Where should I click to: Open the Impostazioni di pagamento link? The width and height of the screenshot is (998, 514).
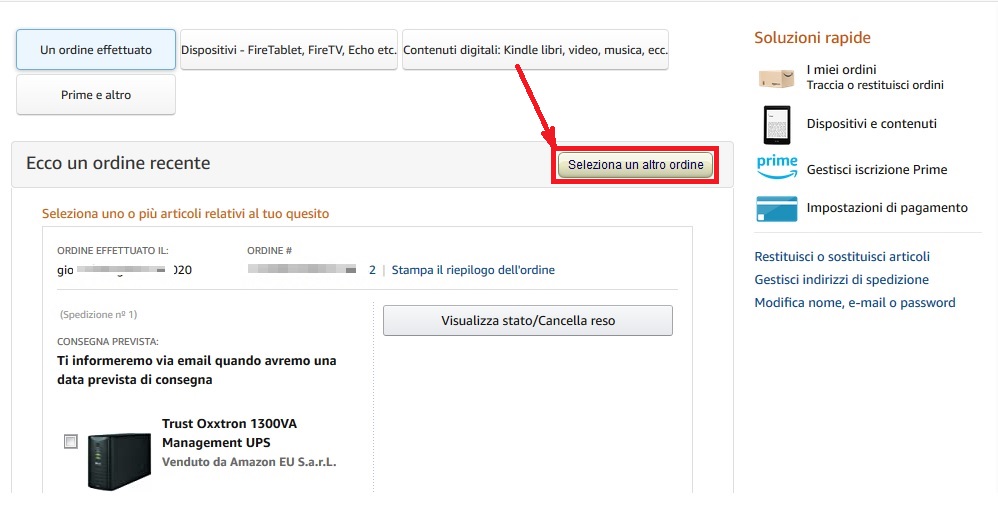(887, 208)
